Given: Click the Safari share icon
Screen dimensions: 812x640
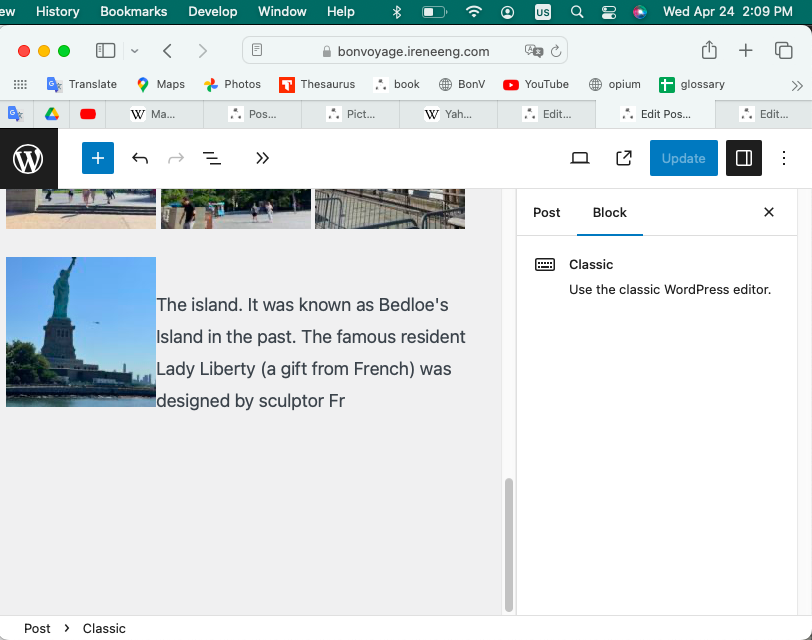Looking at the screenshot, I should click(709, 51).
